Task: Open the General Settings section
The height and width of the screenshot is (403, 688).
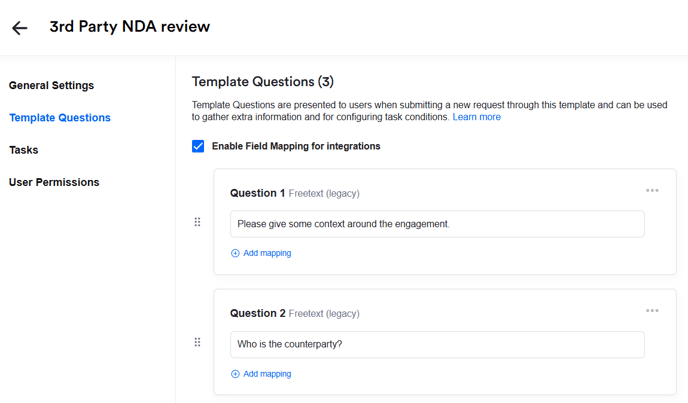Action: [x=51, y=86]
